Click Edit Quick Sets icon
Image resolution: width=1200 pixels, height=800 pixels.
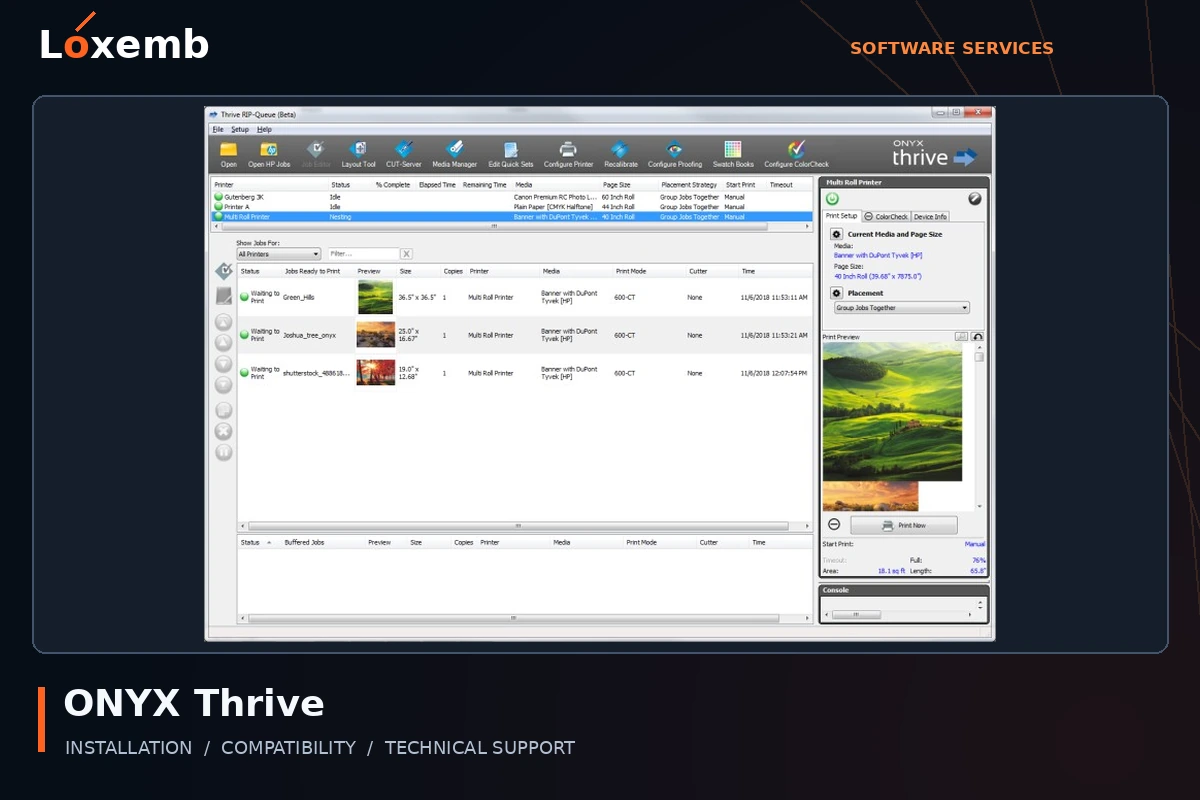point(511,150)
